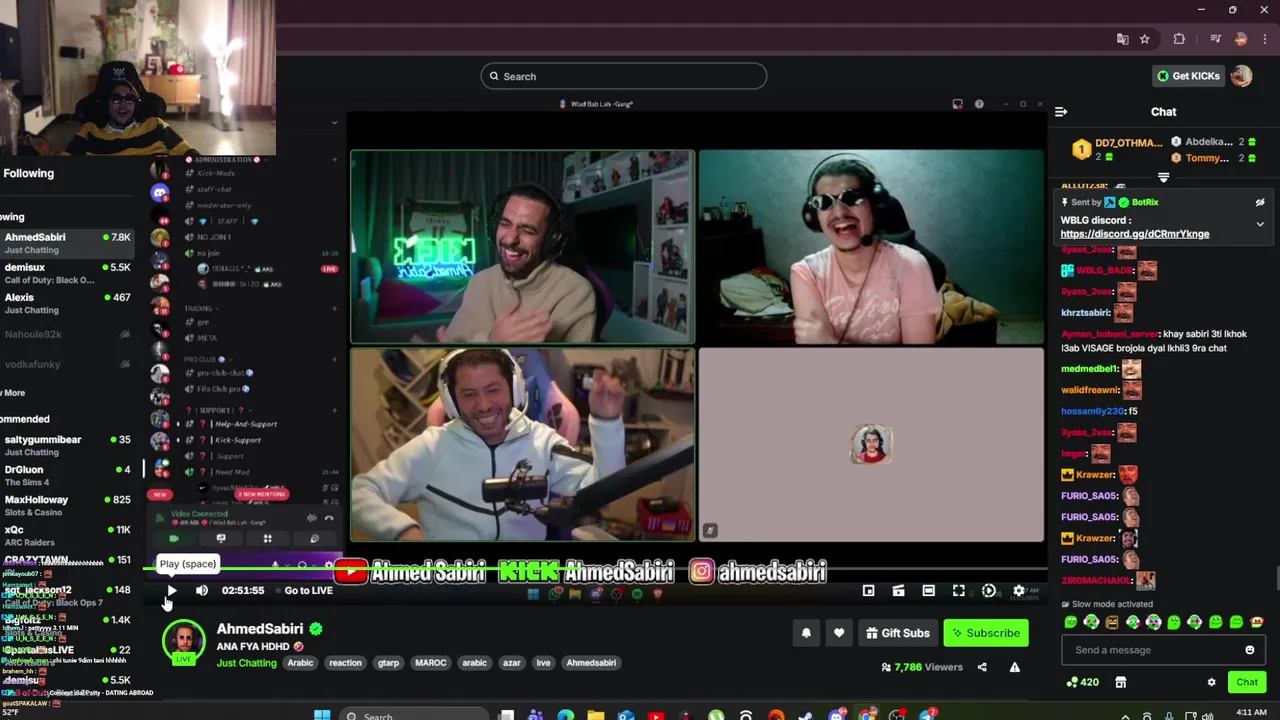This screenshot has height=720, width=1280.
Task: Click the Windows taskbar Search box
Action: 412,715
